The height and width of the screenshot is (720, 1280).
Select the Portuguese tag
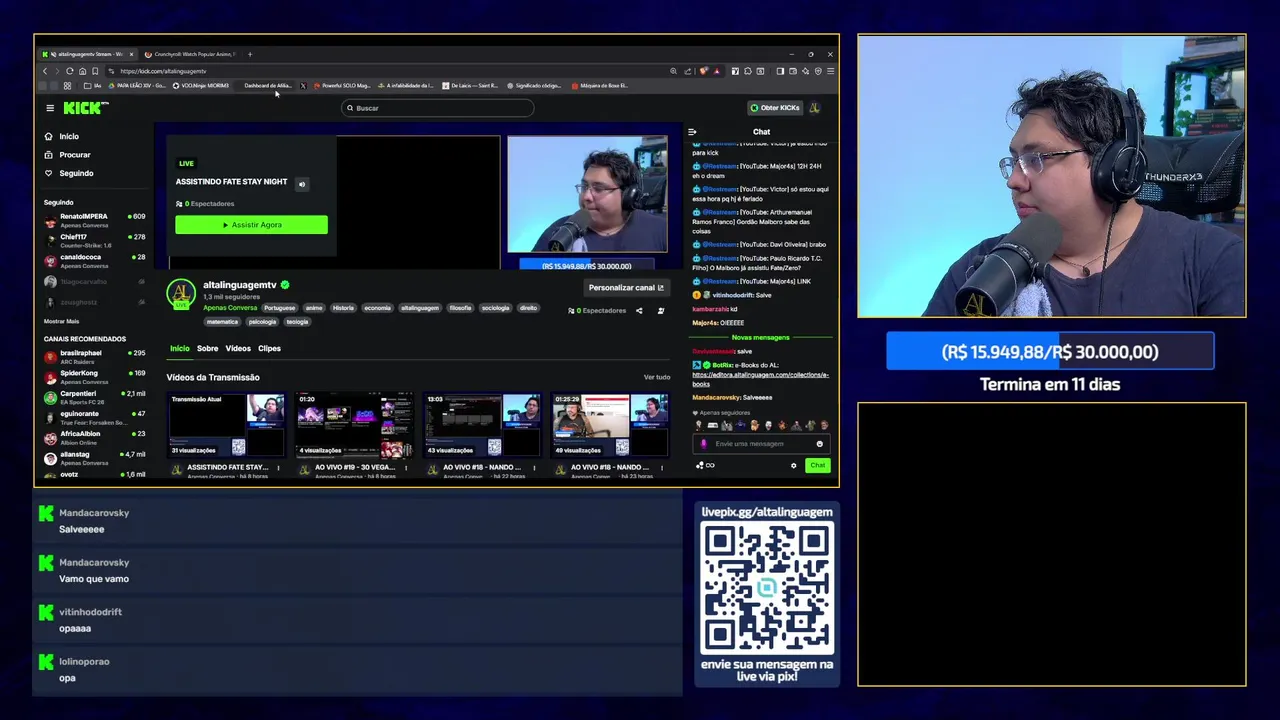[280, 308]
